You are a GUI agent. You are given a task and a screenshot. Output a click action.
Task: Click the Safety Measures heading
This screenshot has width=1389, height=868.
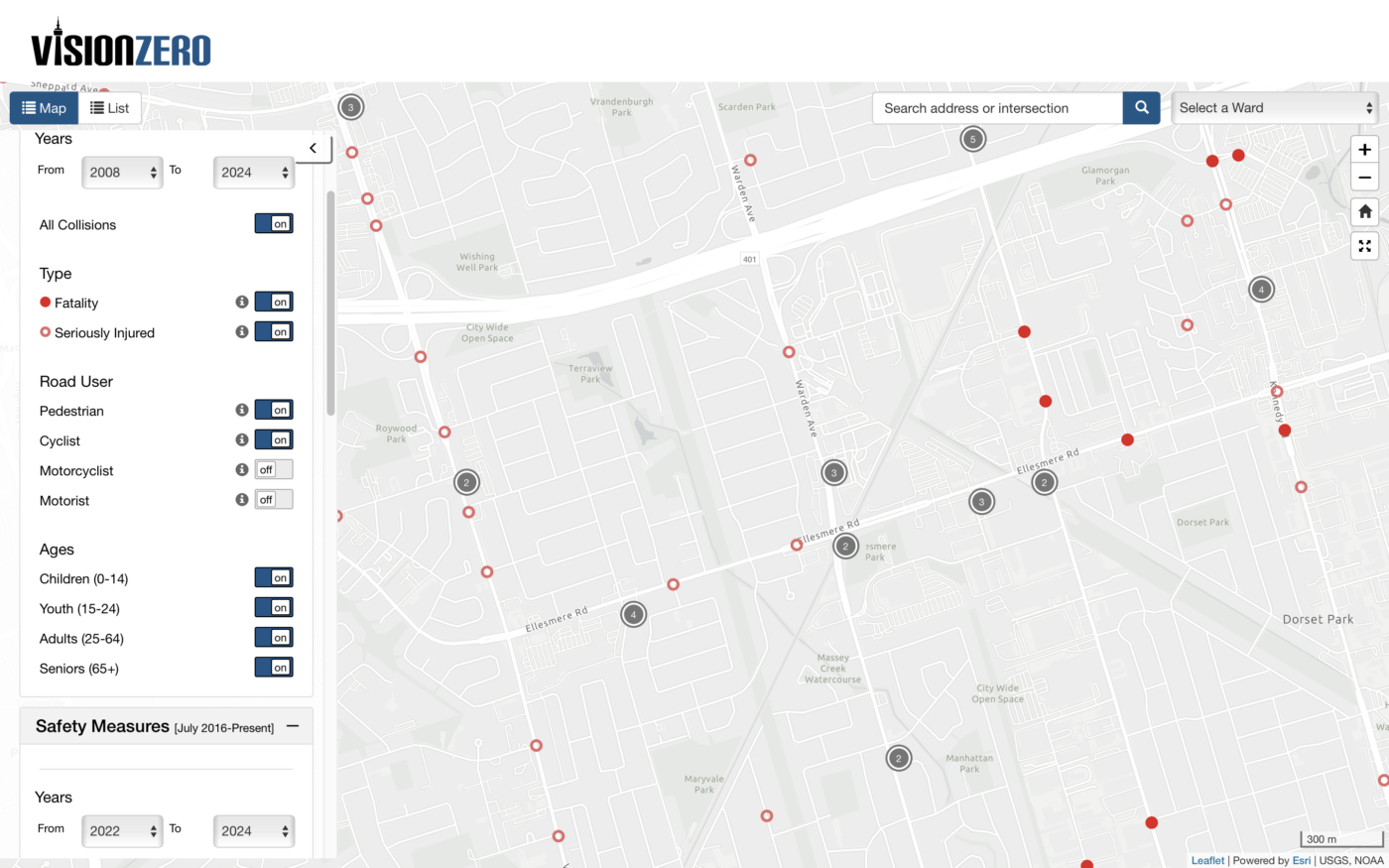click(x=102, y=726)
